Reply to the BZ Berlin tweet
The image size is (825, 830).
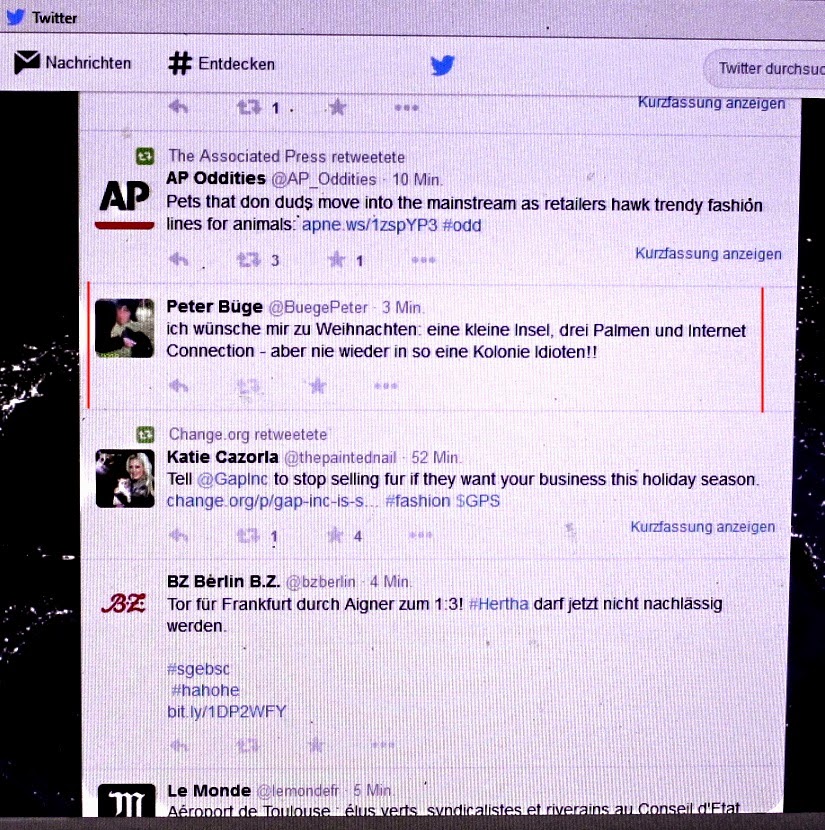coord(179,745)
